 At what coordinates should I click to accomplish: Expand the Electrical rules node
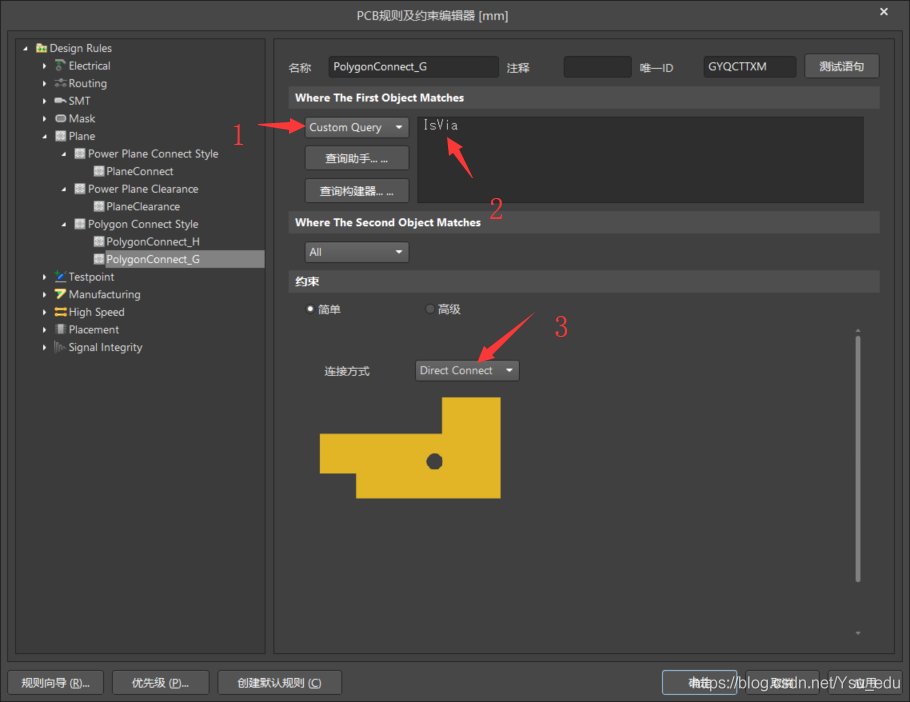(45, 66)
